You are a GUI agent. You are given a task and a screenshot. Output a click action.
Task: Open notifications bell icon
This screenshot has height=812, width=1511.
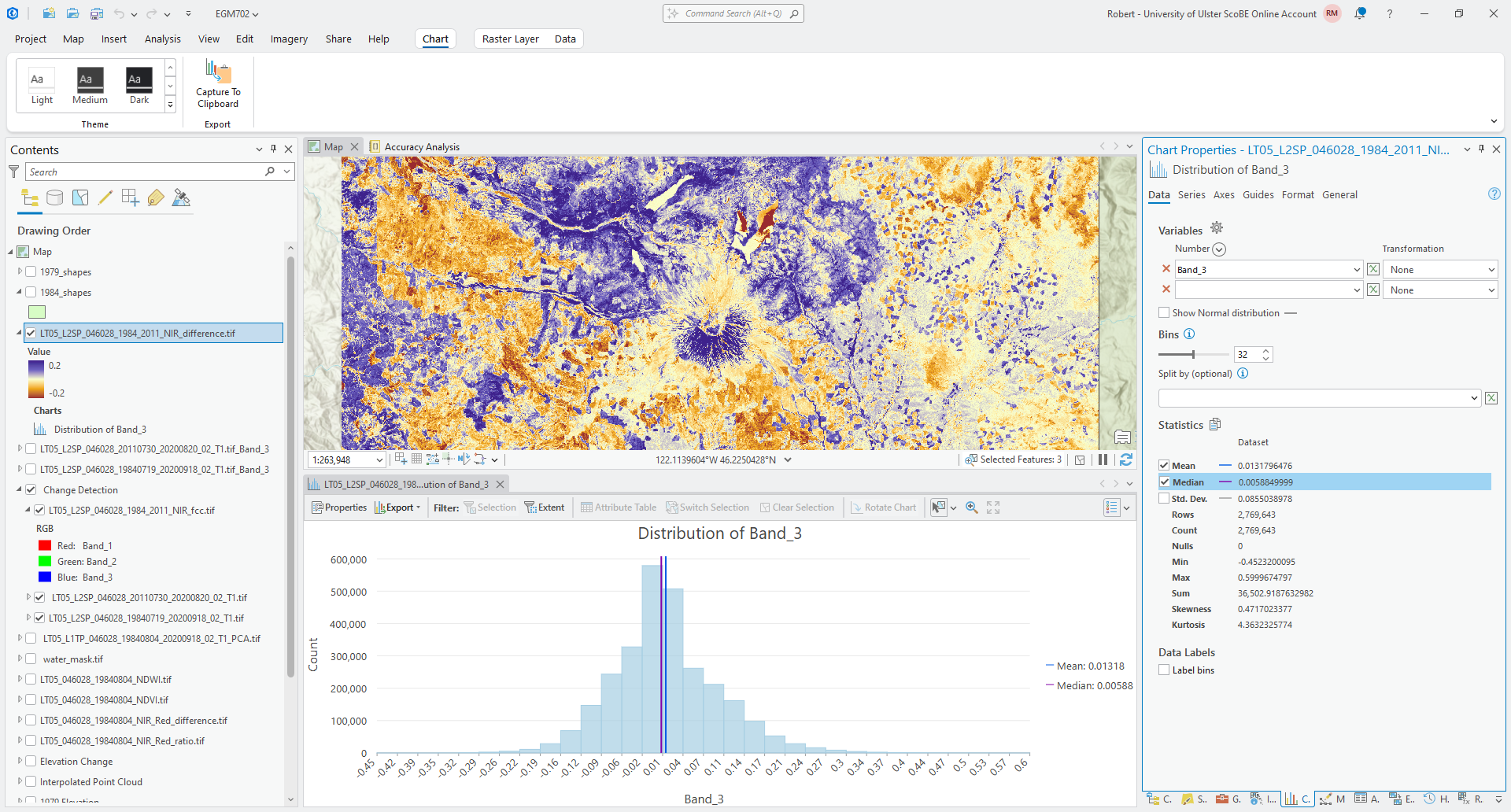[x=1360, y=13]
